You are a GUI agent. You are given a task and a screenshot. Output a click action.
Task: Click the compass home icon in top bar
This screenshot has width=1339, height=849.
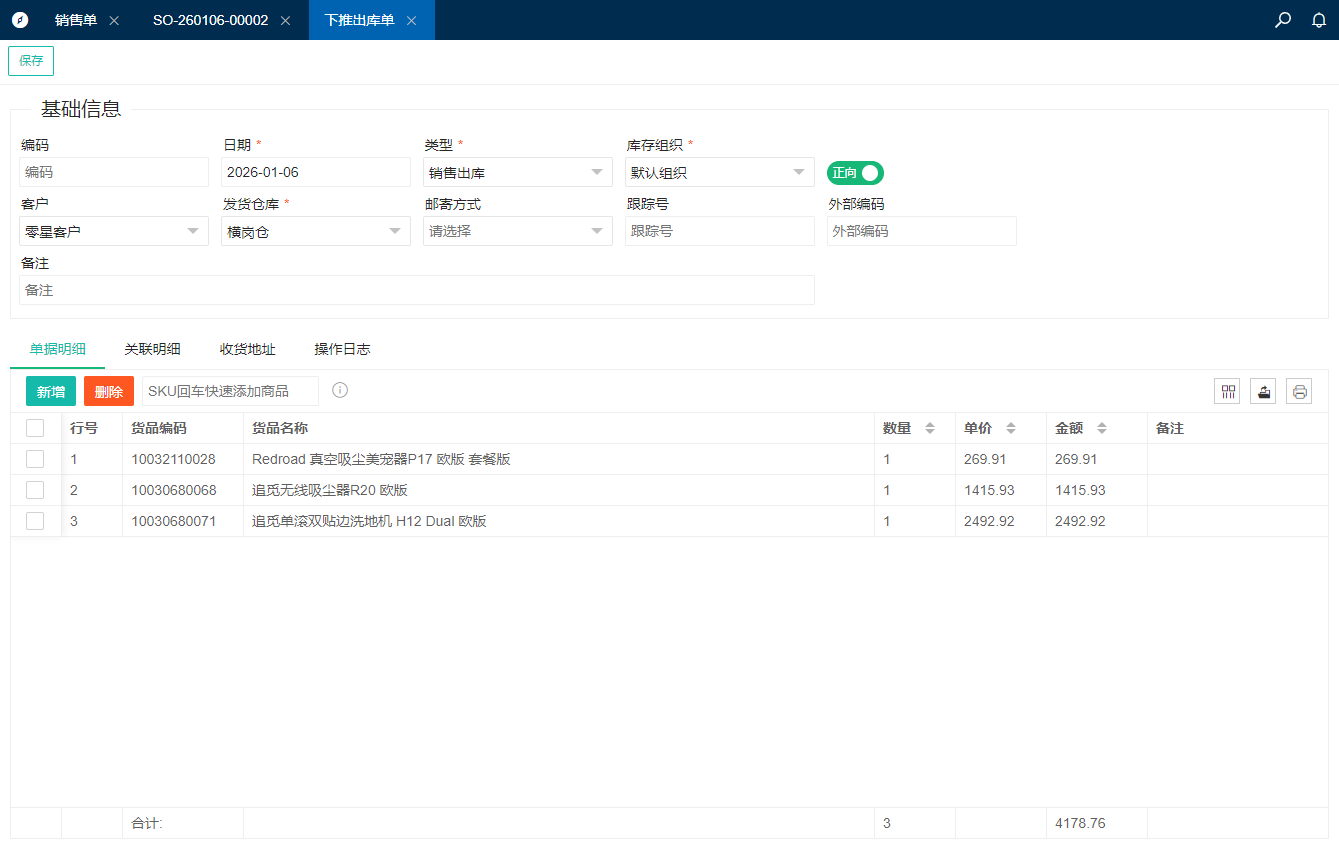(20, 20)
